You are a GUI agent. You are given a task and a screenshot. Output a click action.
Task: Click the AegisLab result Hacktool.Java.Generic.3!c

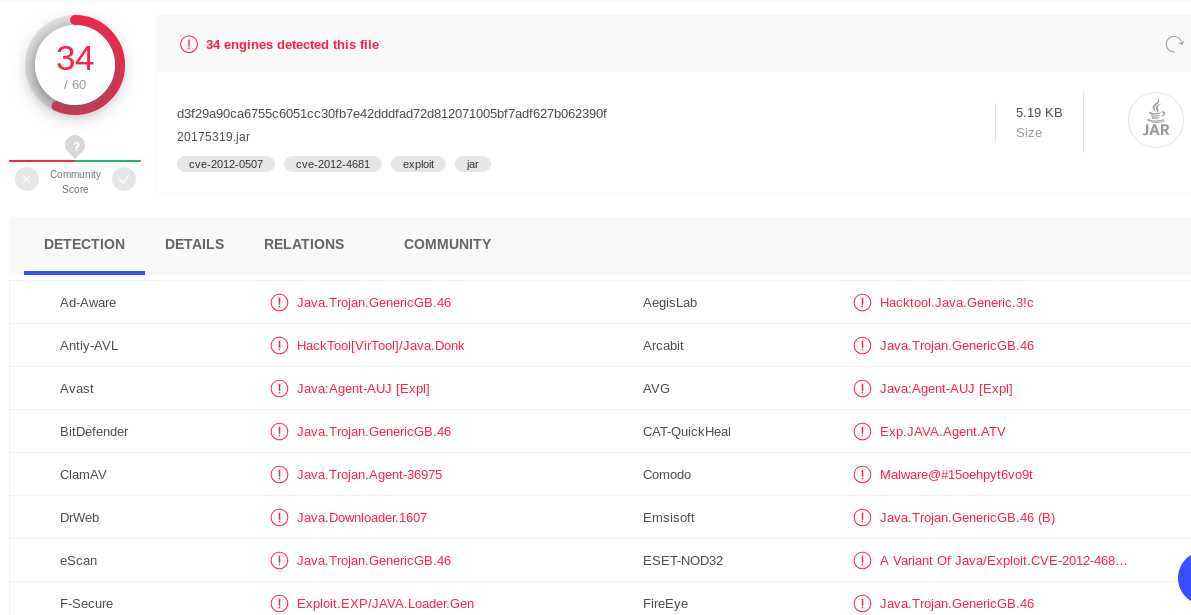(x=956, y=302)
